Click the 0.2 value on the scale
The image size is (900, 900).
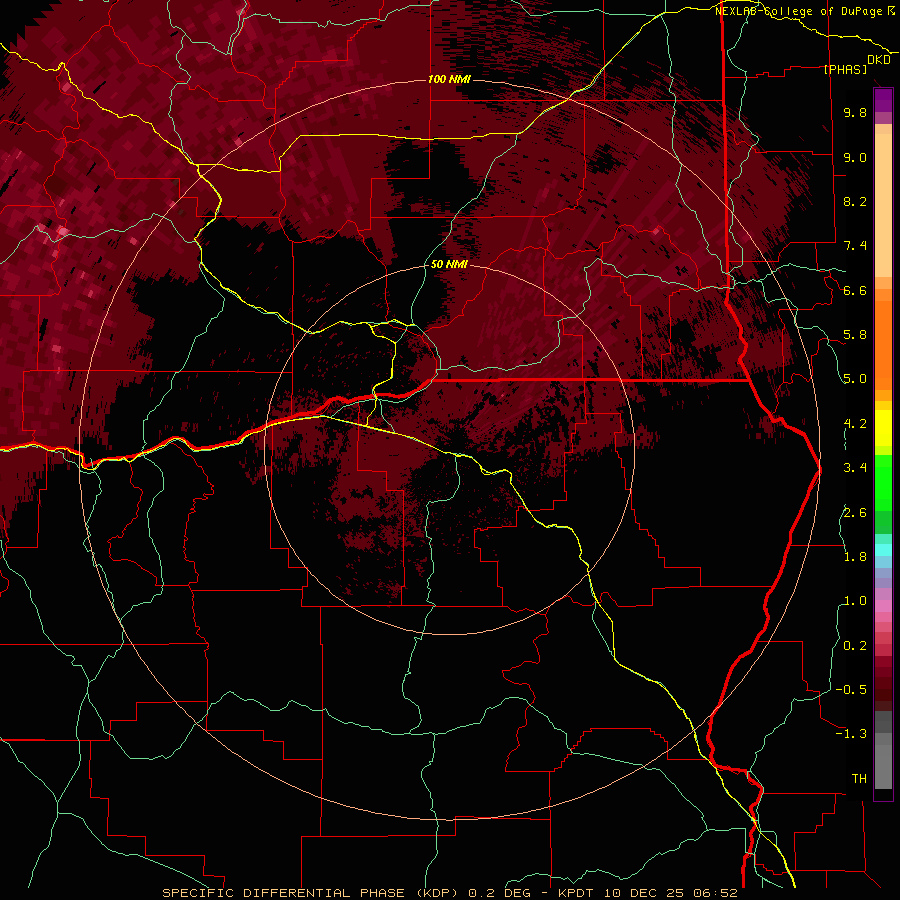tap(855, 646)
